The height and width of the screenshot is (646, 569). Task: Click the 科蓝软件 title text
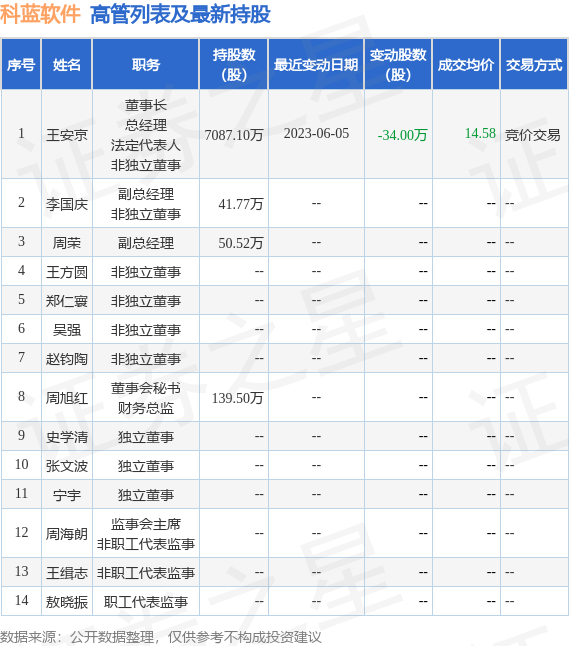(x=40, y=14)
